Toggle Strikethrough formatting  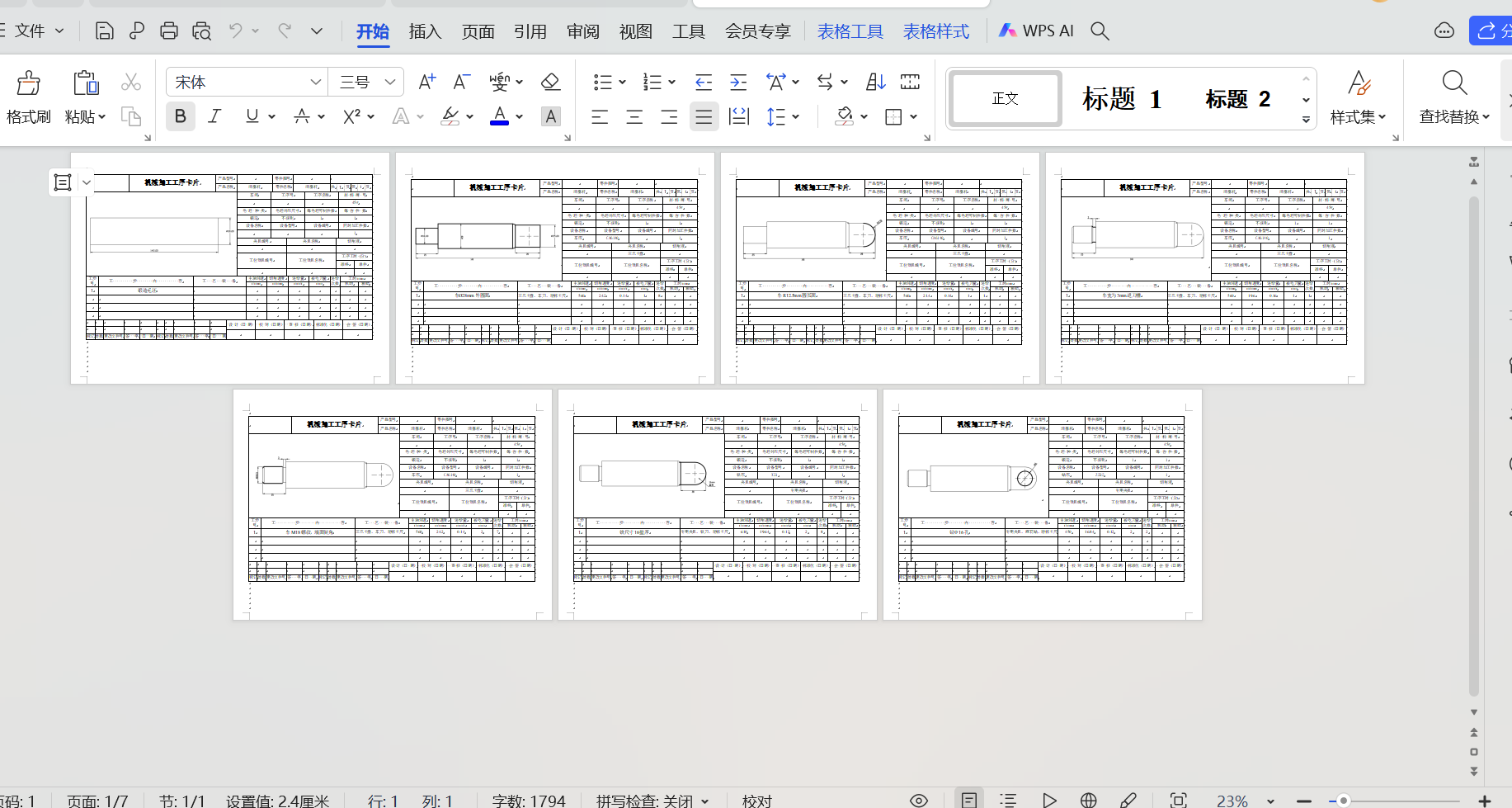click(x=302, y=116)
